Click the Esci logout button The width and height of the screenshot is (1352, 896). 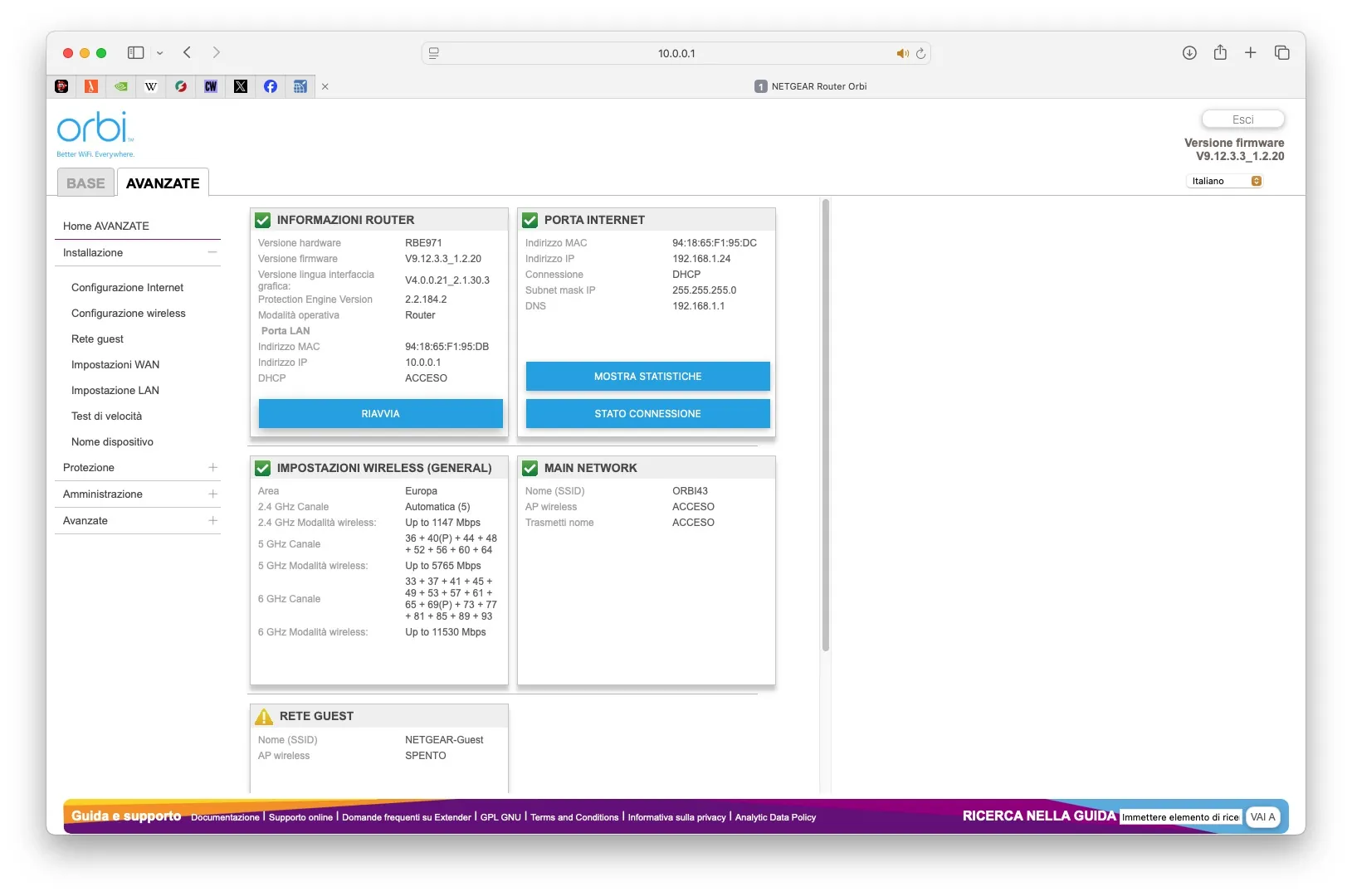click(x=1243, y=119)
